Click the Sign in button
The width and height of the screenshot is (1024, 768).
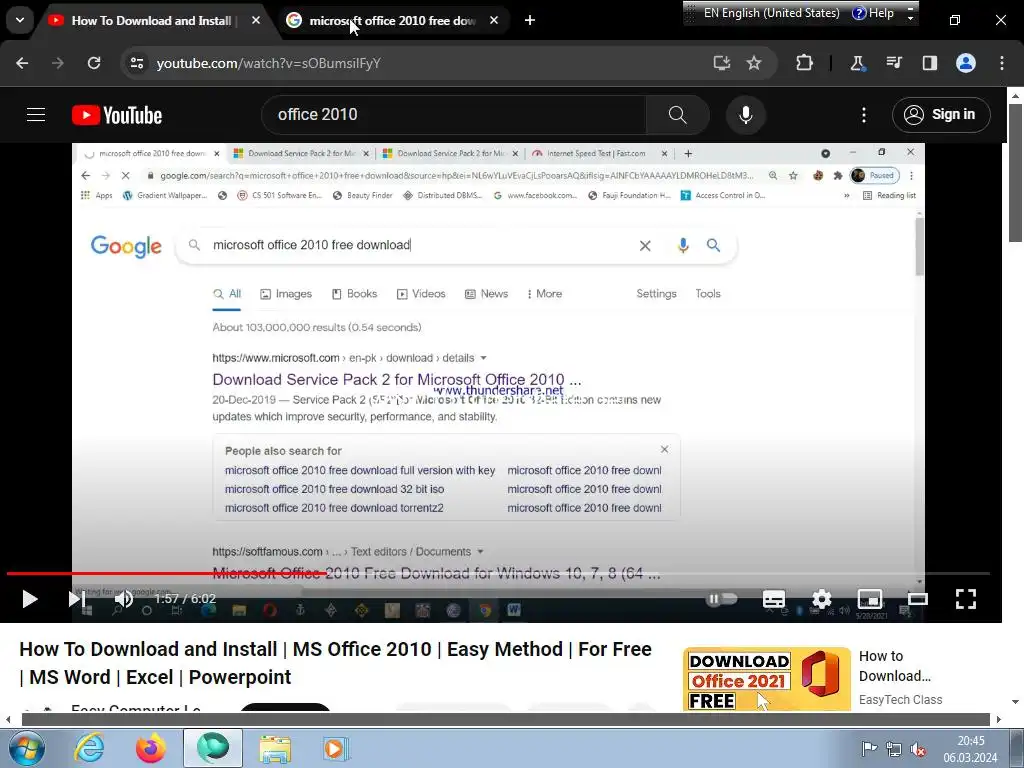[941, 115]
